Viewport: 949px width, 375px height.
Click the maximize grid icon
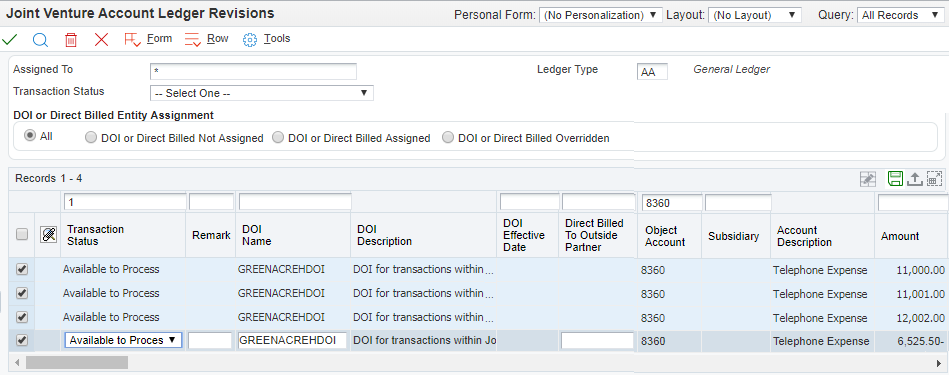(x=934, y=178)
